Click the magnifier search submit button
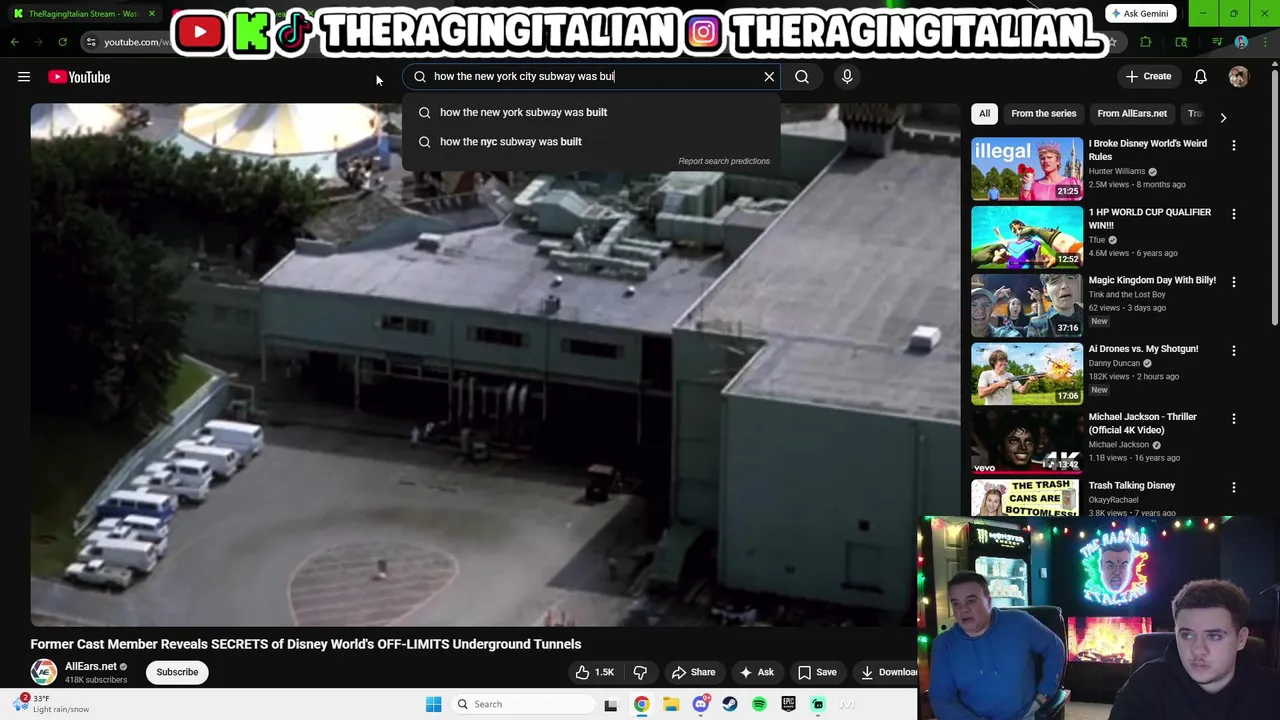The width and height of the screenshot is (1280, 720). (802, 77)
